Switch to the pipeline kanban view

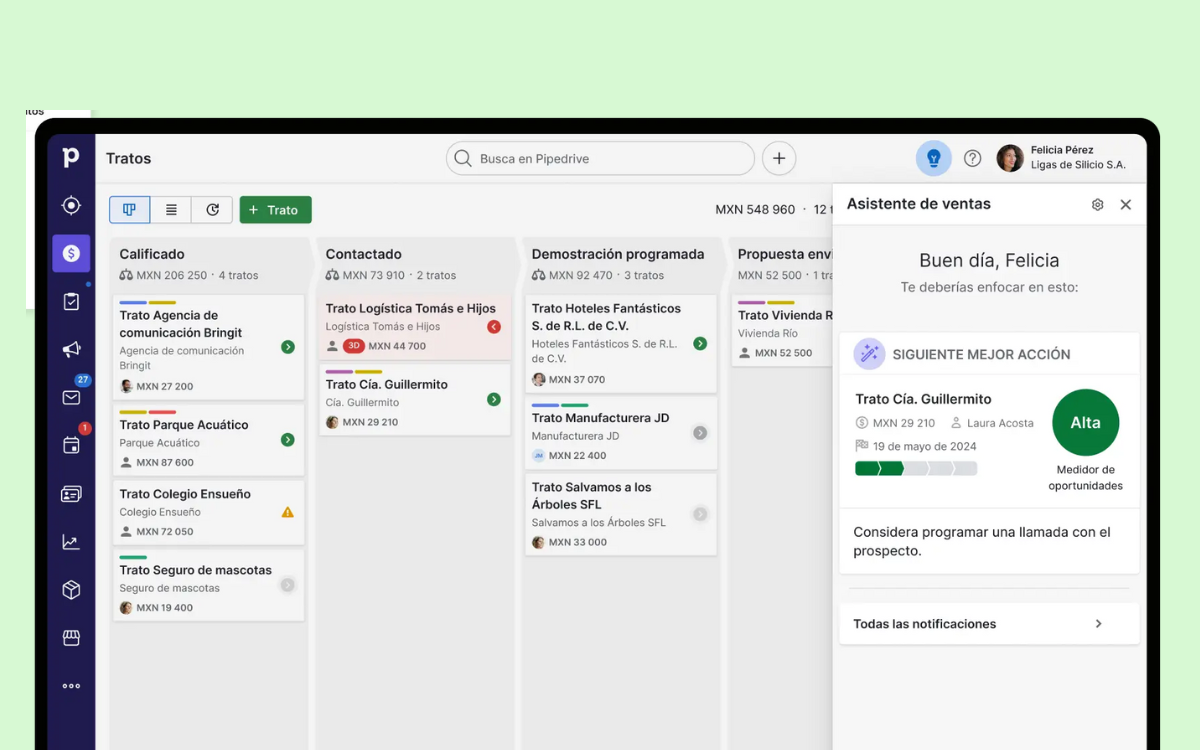[130, 210]
